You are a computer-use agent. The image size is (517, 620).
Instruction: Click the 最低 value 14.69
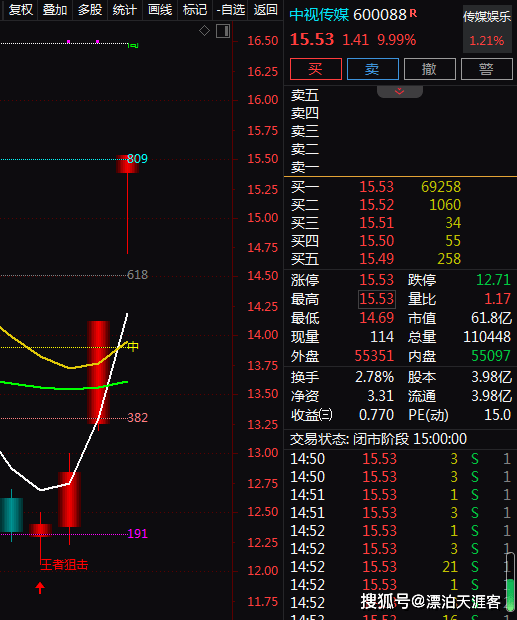pos(376,318)
